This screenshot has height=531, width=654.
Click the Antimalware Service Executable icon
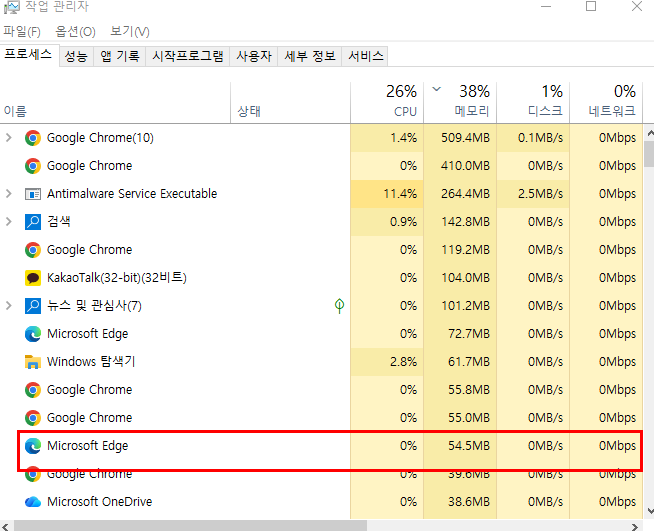(x=33, y=194)
